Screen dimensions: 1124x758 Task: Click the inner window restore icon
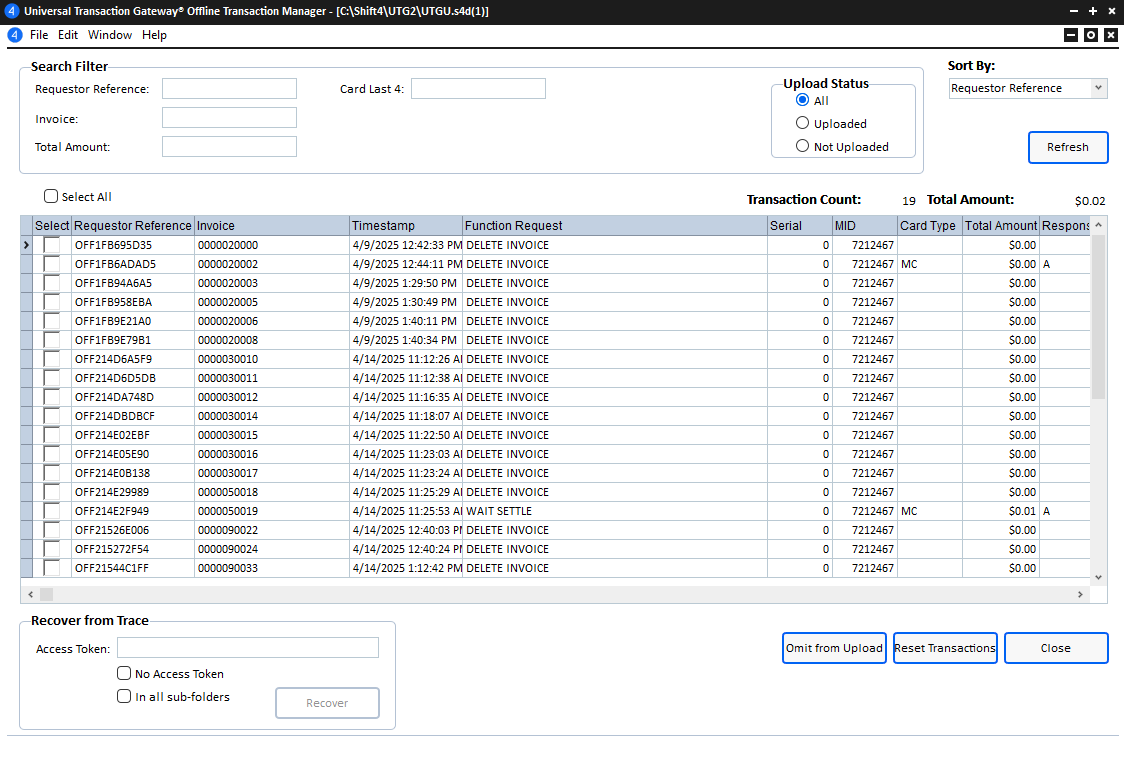1091,35
